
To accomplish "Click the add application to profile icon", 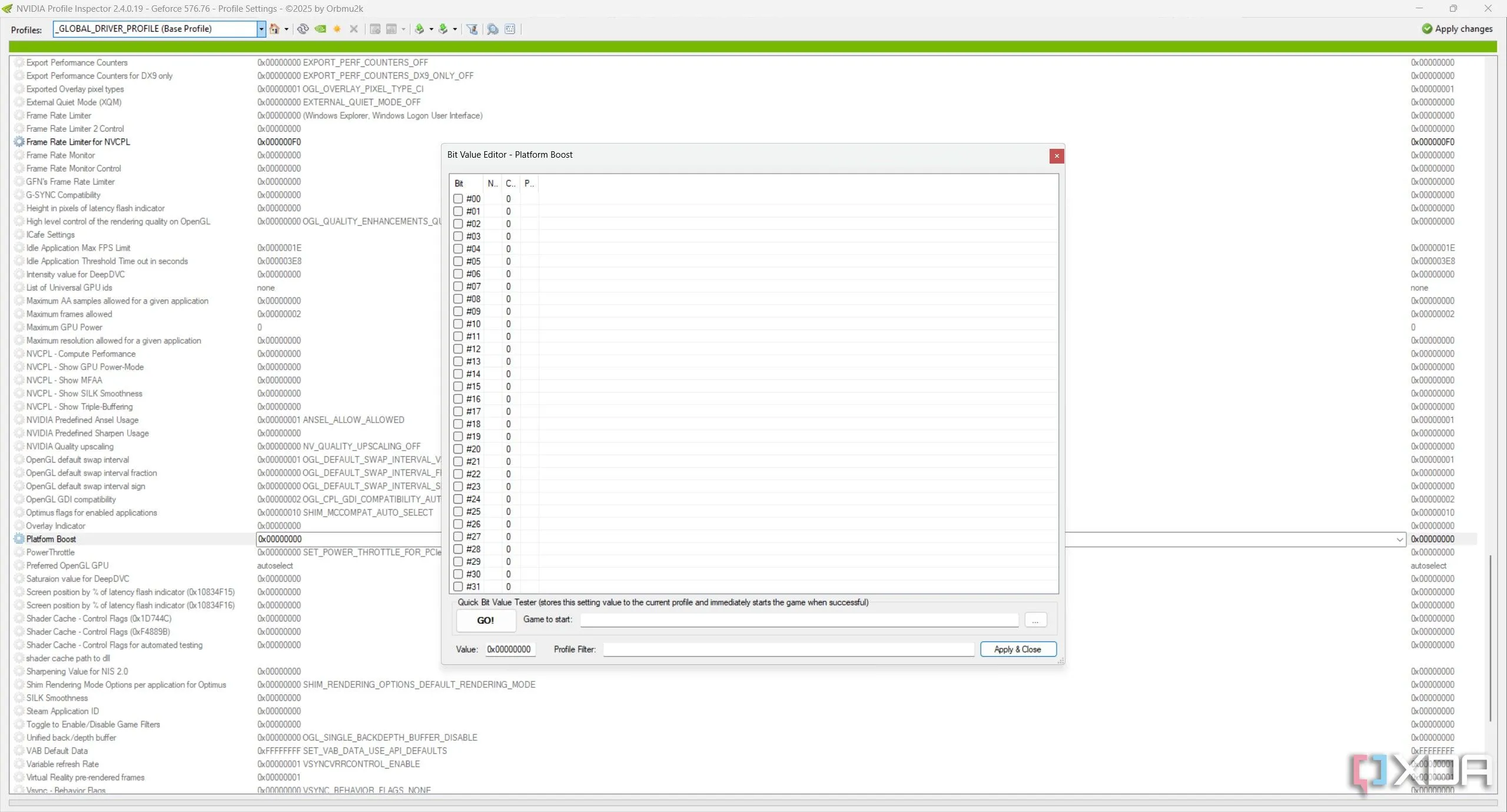I will click(375, 29).
